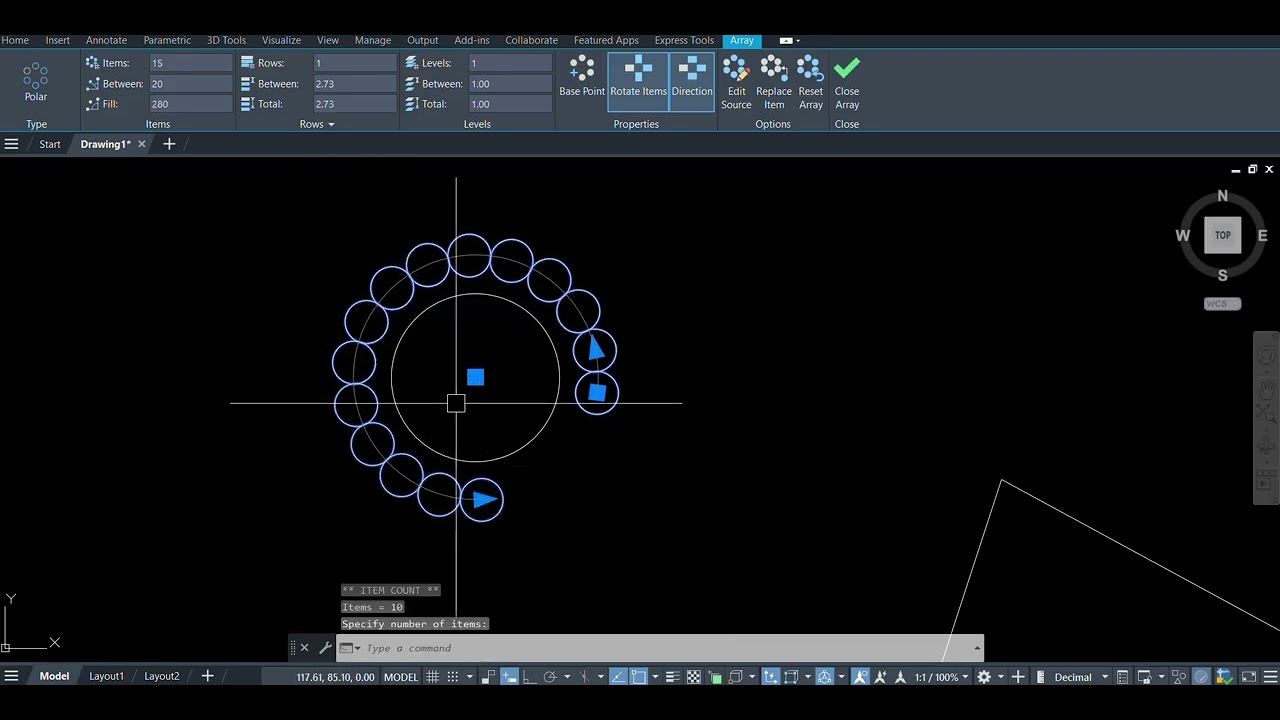Image resolution: width=1280 pixels, height=720 pixels.
Task: Click the coordinates readout 117.61, 85.10
Action: click(x=335, y=677)
